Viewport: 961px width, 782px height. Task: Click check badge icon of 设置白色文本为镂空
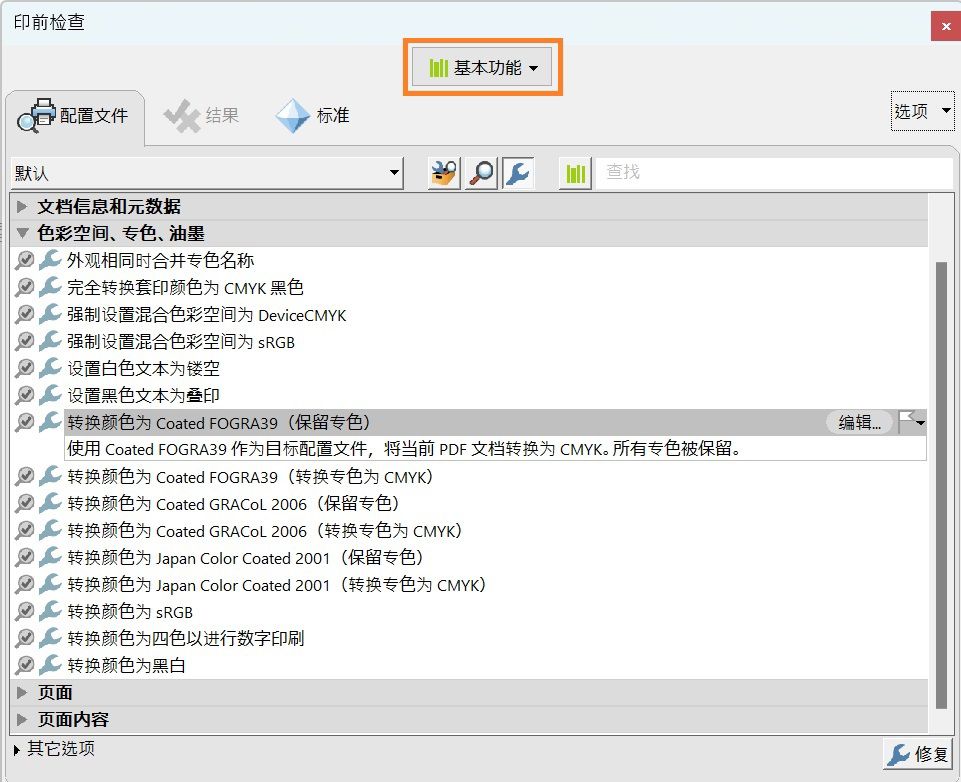tap(25, 368)
